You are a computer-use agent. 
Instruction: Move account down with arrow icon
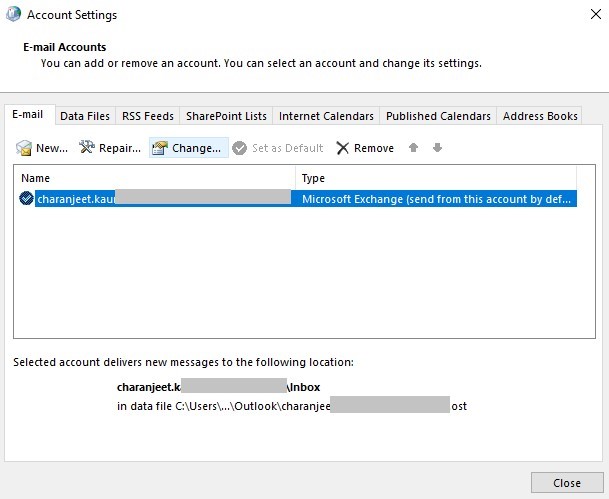pos(437,148)
